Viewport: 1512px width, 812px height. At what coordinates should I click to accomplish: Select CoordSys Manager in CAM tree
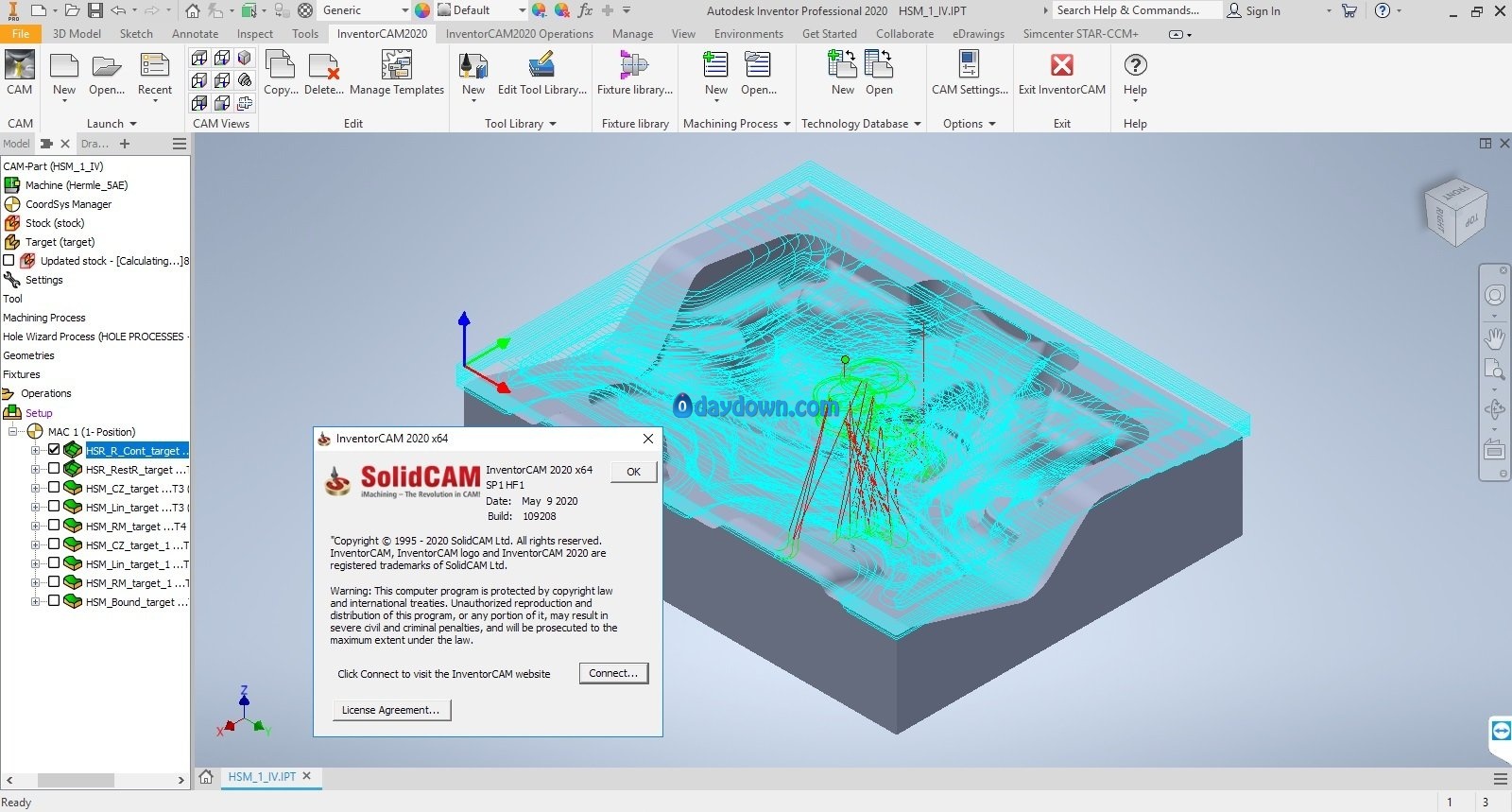click(x=68, y=204)
